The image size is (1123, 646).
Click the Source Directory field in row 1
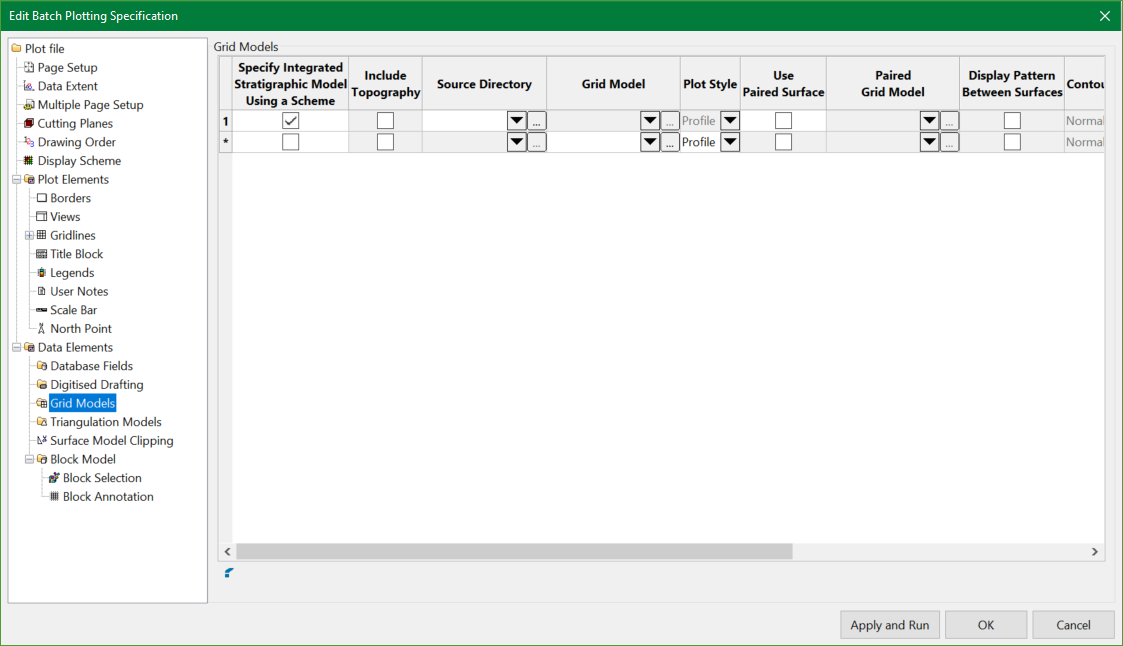(x=464, y=120)
